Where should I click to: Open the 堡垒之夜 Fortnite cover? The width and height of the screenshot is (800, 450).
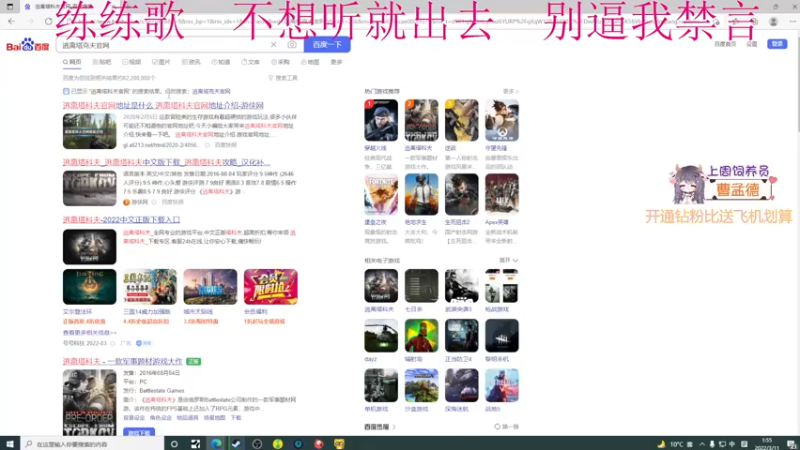tap(381, 194)
